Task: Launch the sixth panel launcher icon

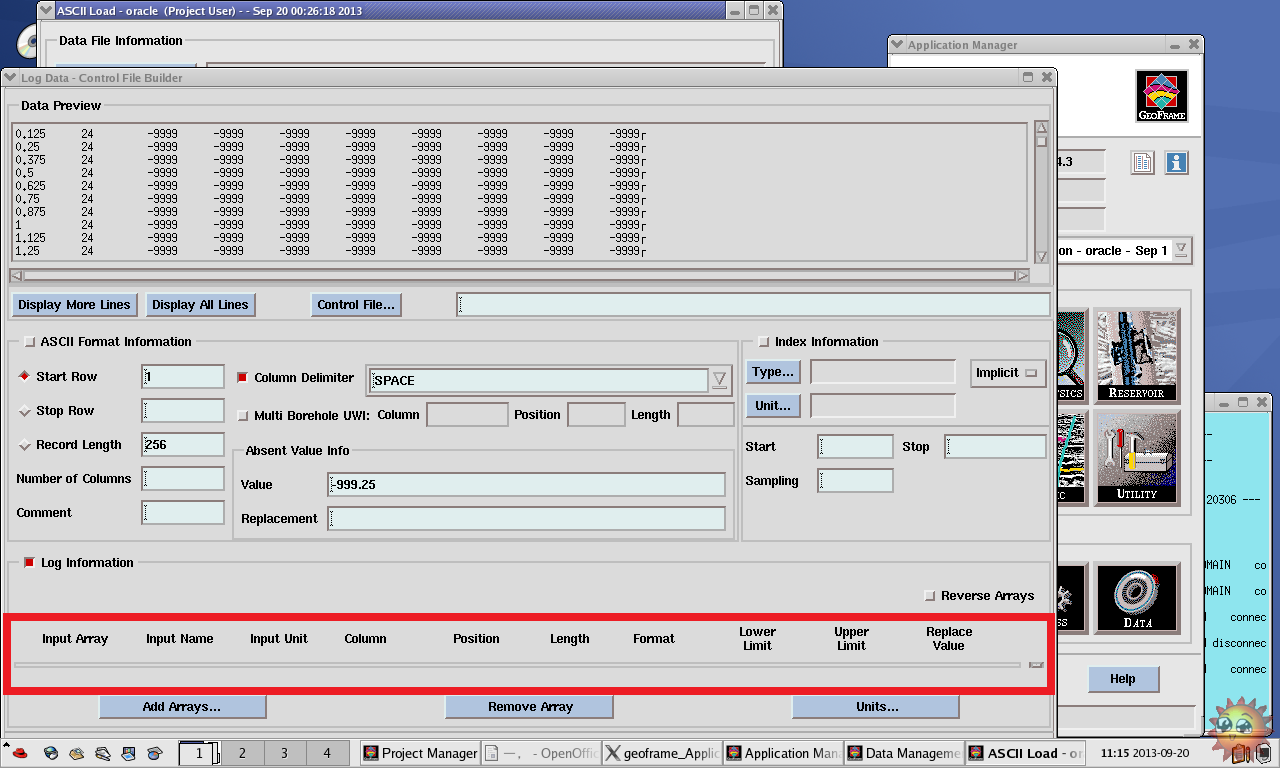Action: 154,753
